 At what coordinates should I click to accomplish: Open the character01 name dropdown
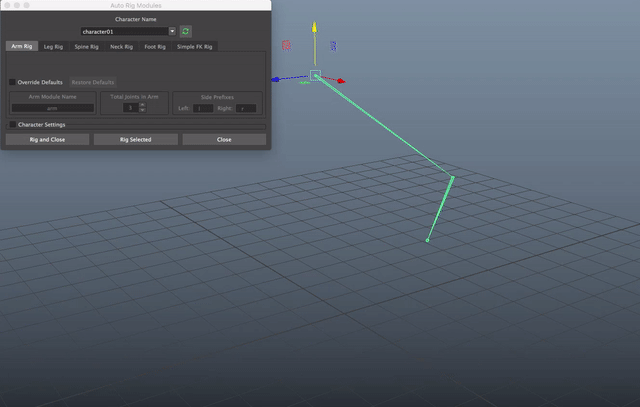coord(172,31)
